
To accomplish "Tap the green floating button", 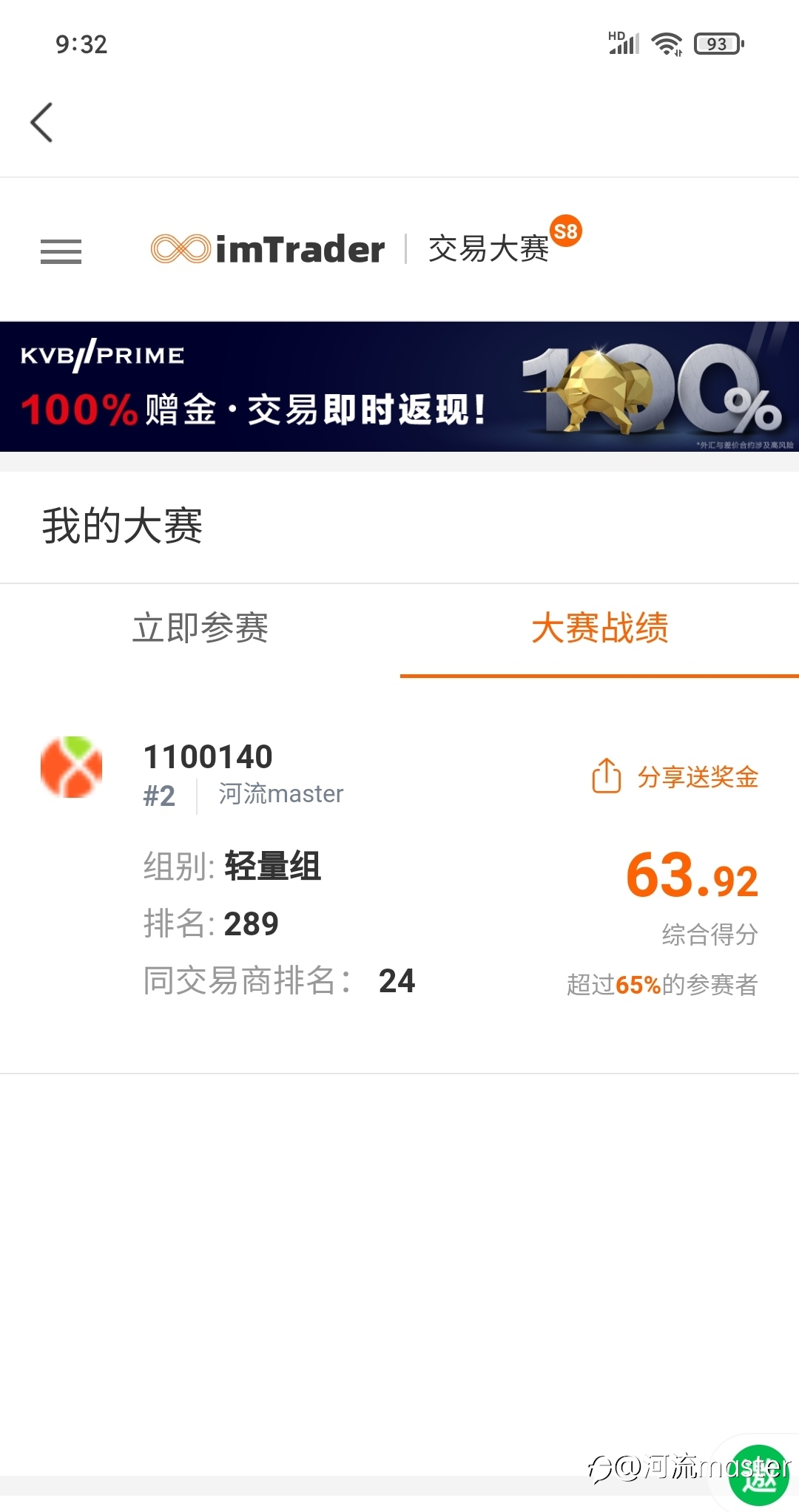I will click(758, 1475).
